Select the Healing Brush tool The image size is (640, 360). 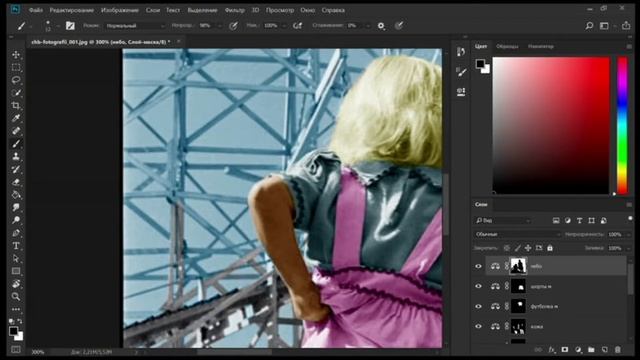tap(16, 131)
